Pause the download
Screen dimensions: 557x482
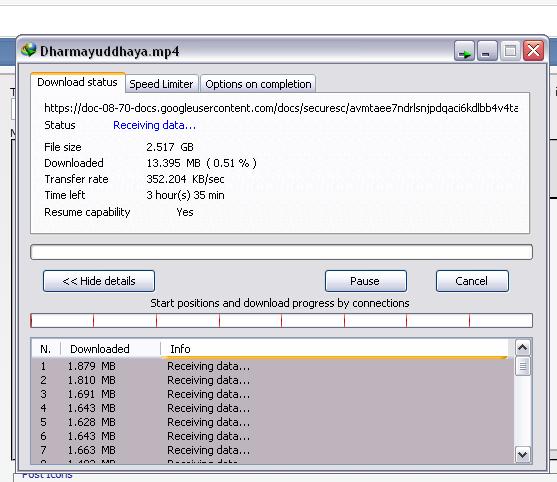tap(365, 281)
